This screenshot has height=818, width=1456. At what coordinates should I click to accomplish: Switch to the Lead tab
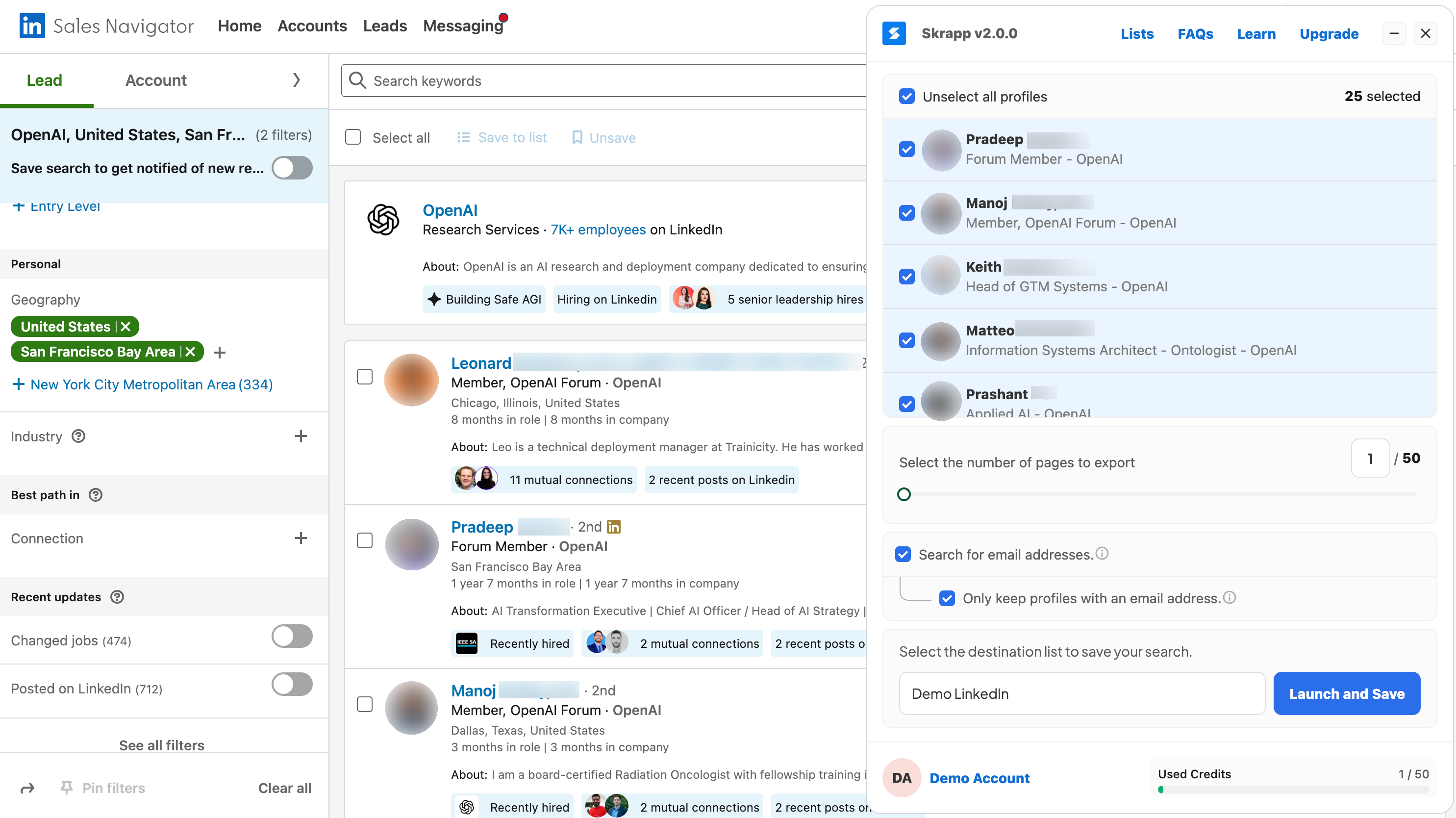45,80
